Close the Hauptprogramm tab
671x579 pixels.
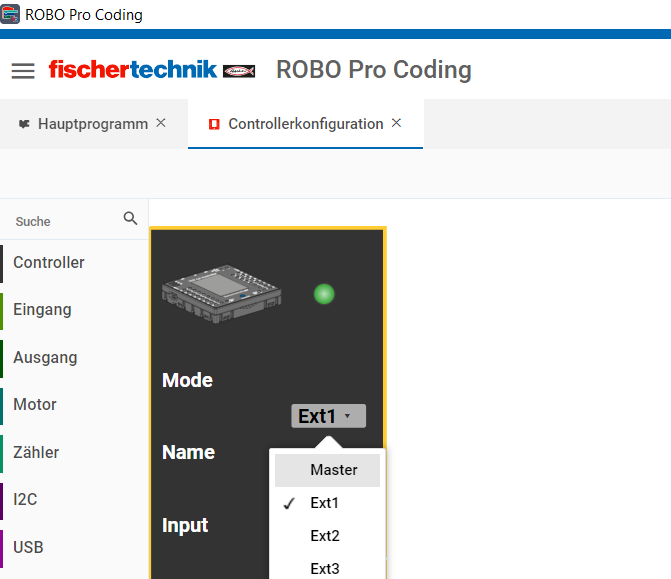click(161, 123)
